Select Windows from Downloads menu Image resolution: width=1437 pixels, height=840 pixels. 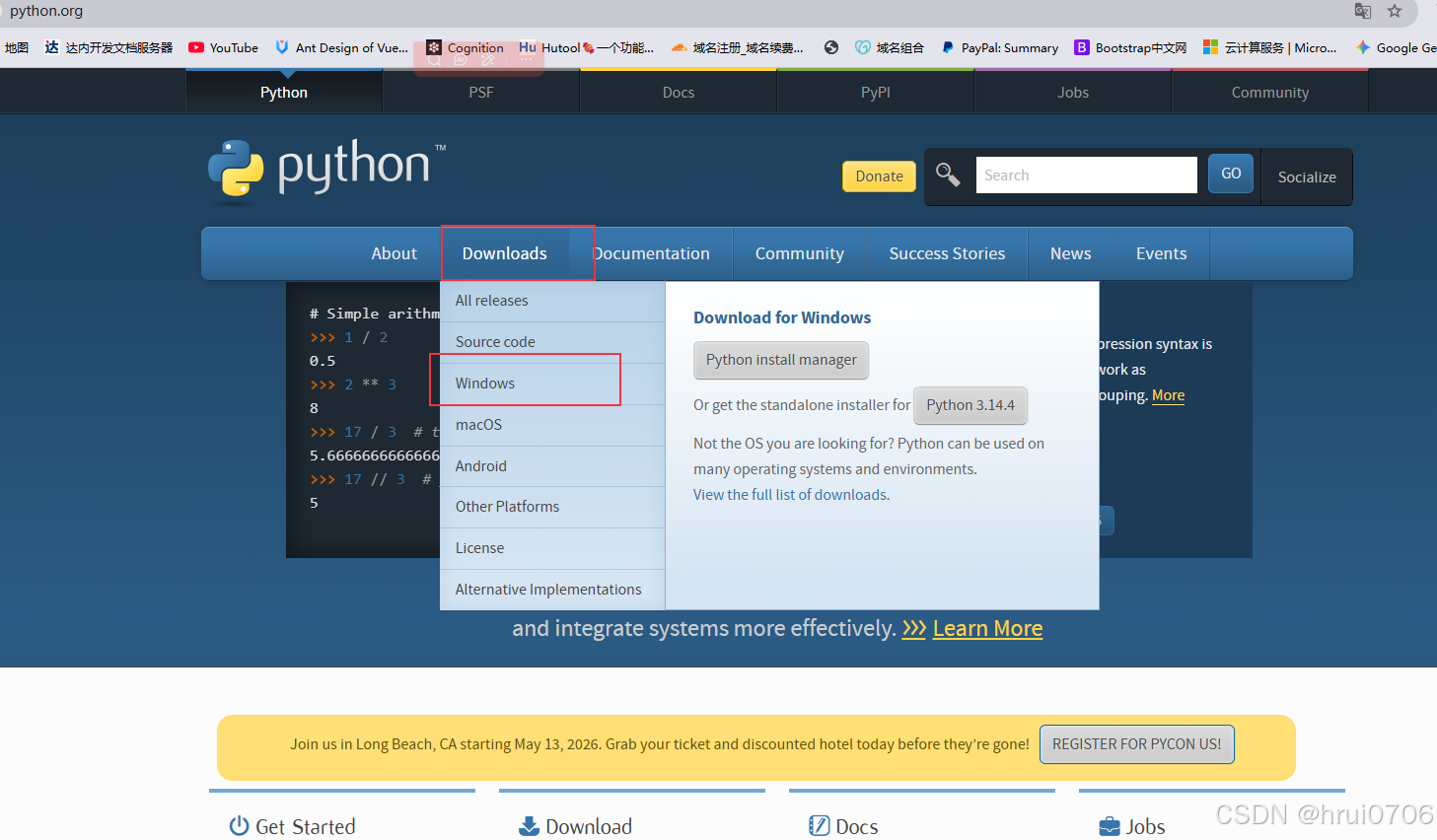click(552, 384)
